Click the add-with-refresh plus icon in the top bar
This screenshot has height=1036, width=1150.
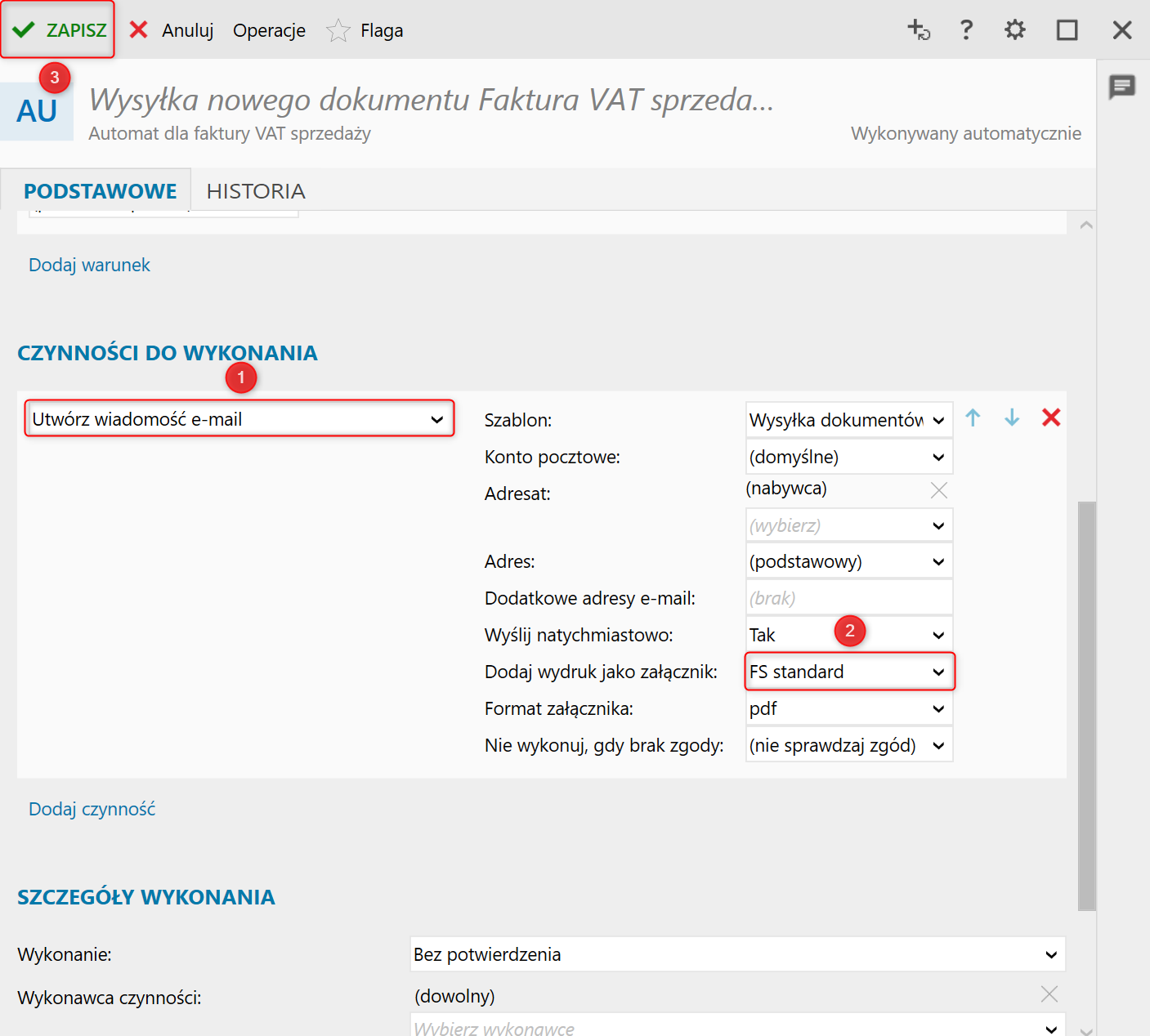pos(919,30)
